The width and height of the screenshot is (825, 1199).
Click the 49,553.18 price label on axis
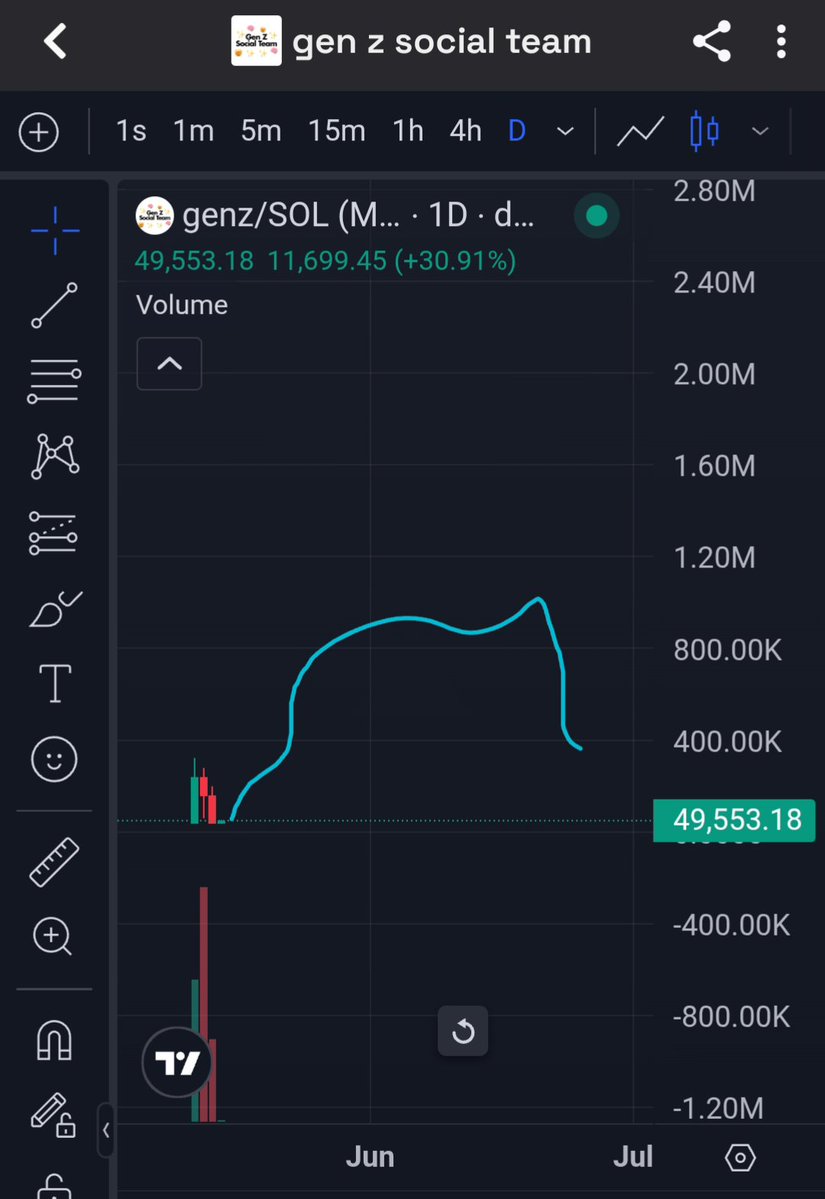pyautogui.click(x=734, y=820)
